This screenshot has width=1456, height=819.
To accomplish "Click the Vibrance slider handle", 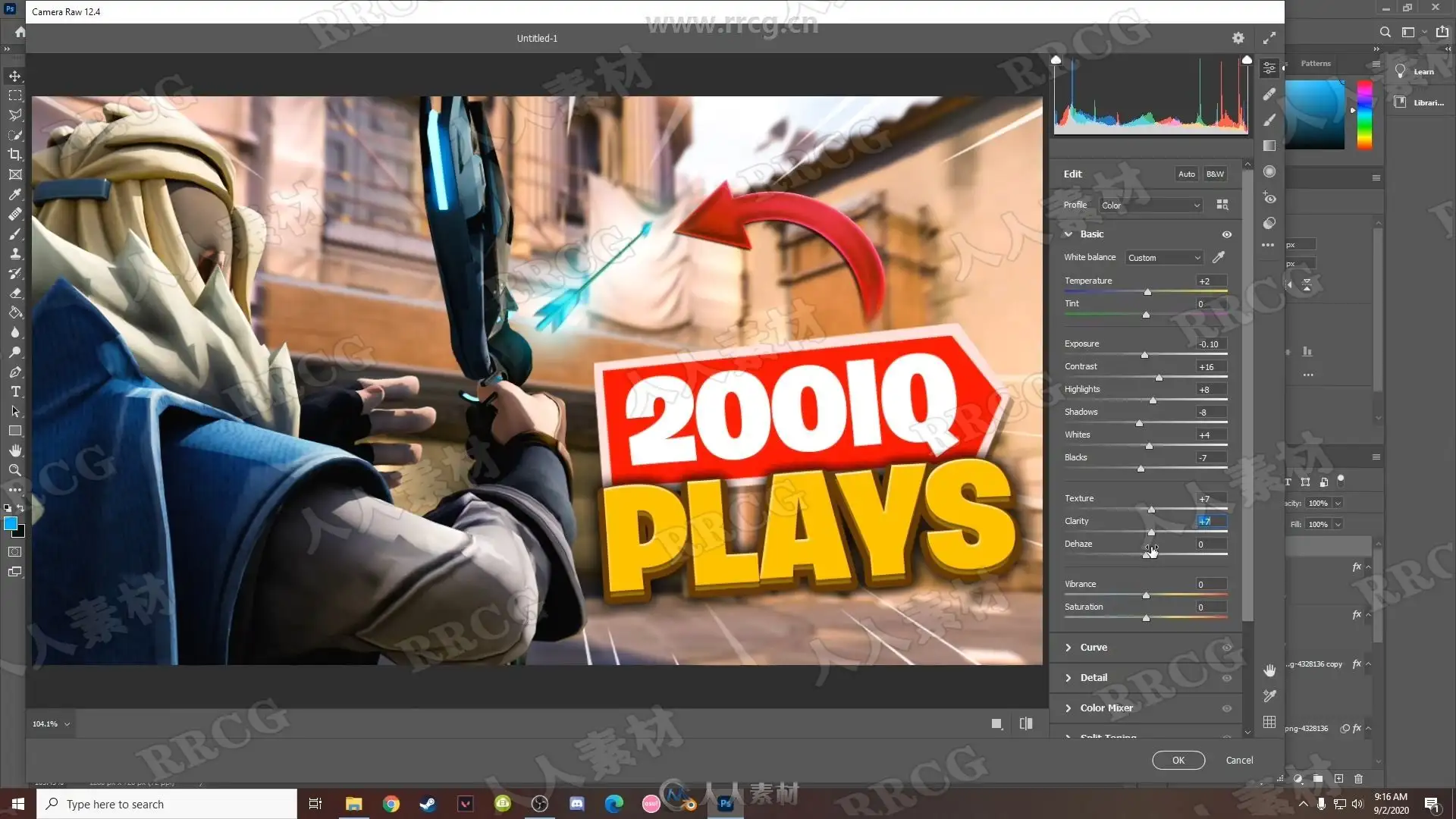I will (x=1146, y=596).
